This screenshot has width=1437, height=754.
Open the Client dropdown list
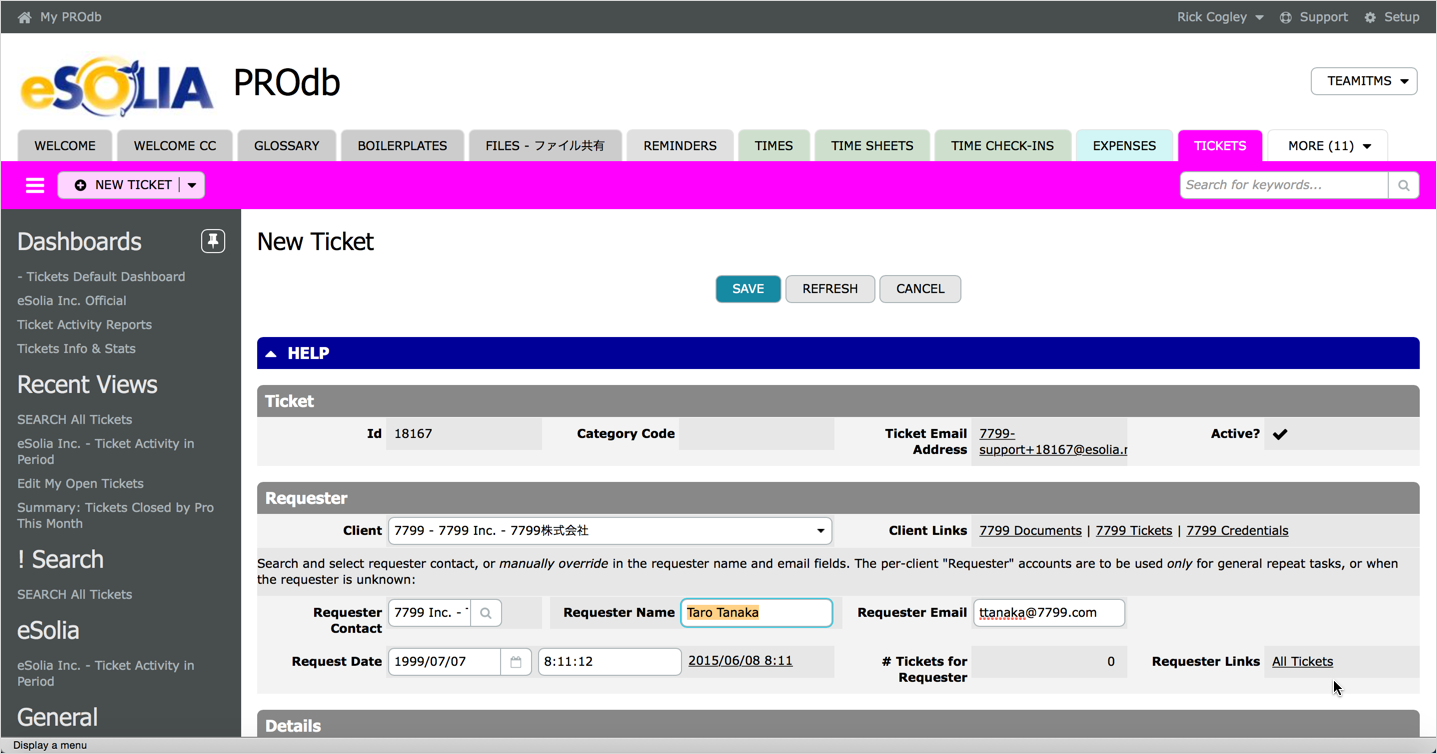820,531
